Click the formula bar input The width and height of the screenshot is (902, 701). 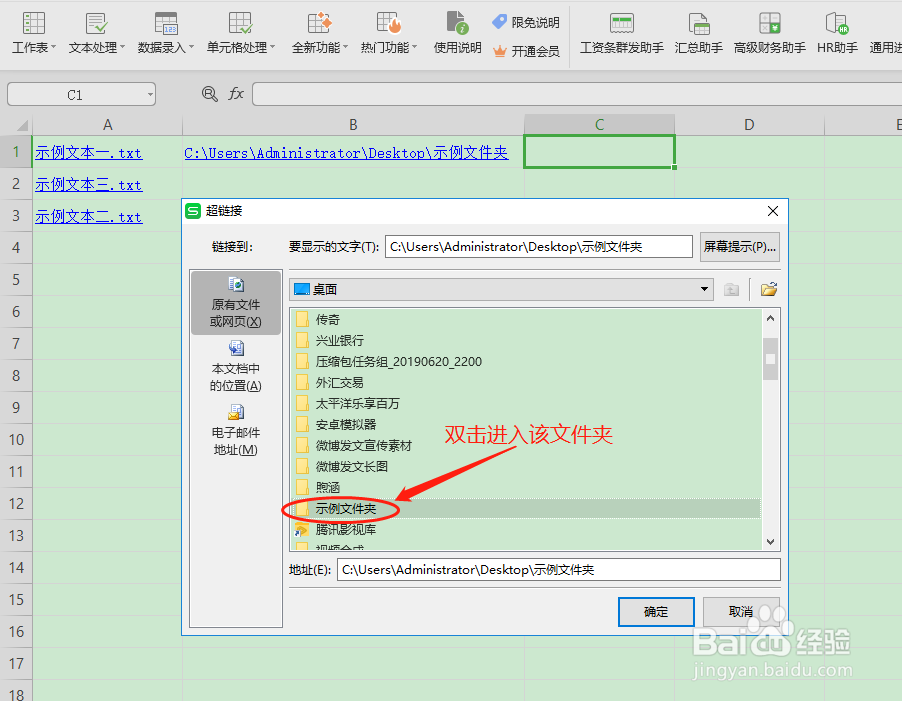pos(576,94)
